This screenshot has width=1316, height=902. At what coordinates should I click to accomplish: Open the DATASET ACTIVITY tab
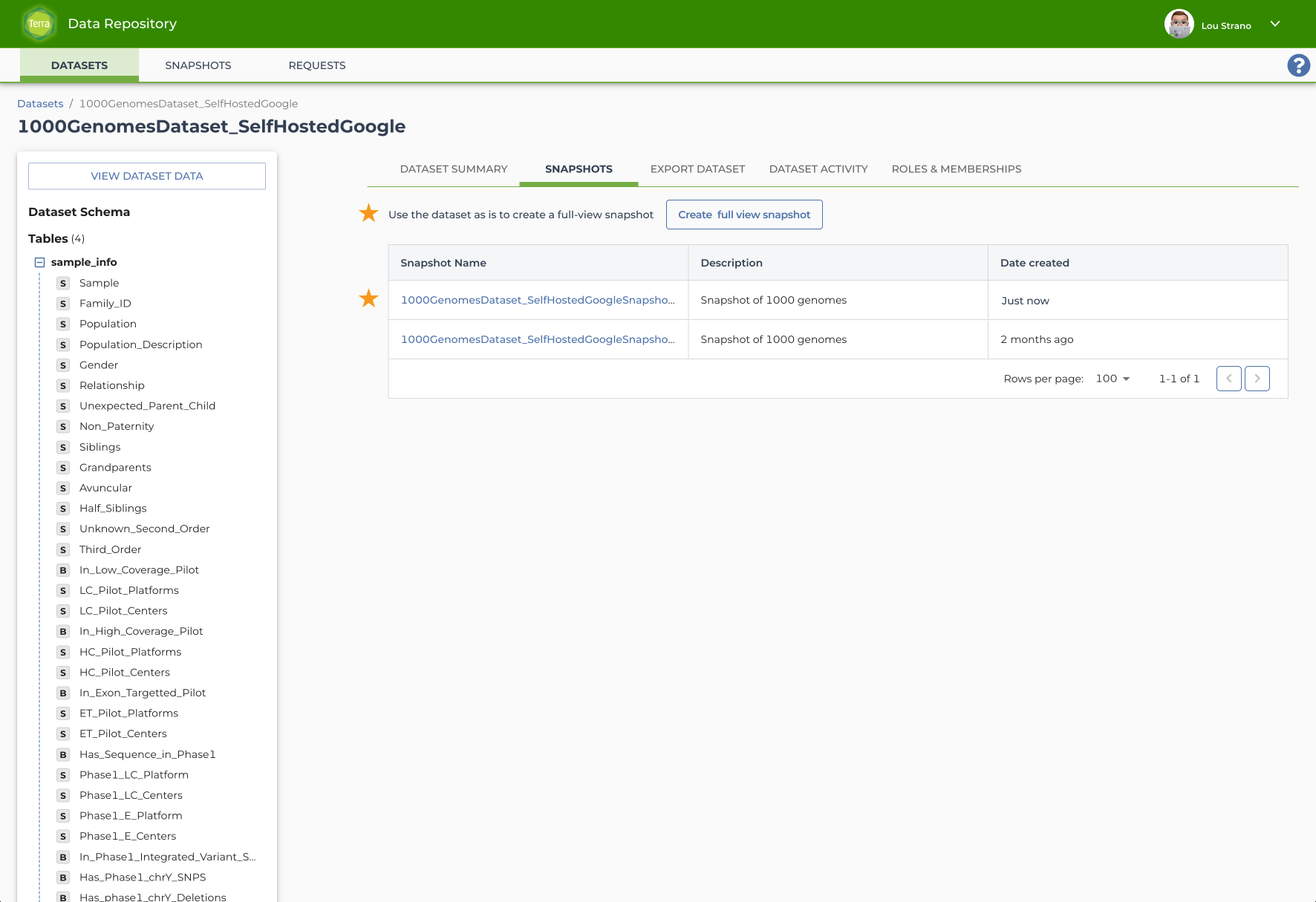[818, 169]
